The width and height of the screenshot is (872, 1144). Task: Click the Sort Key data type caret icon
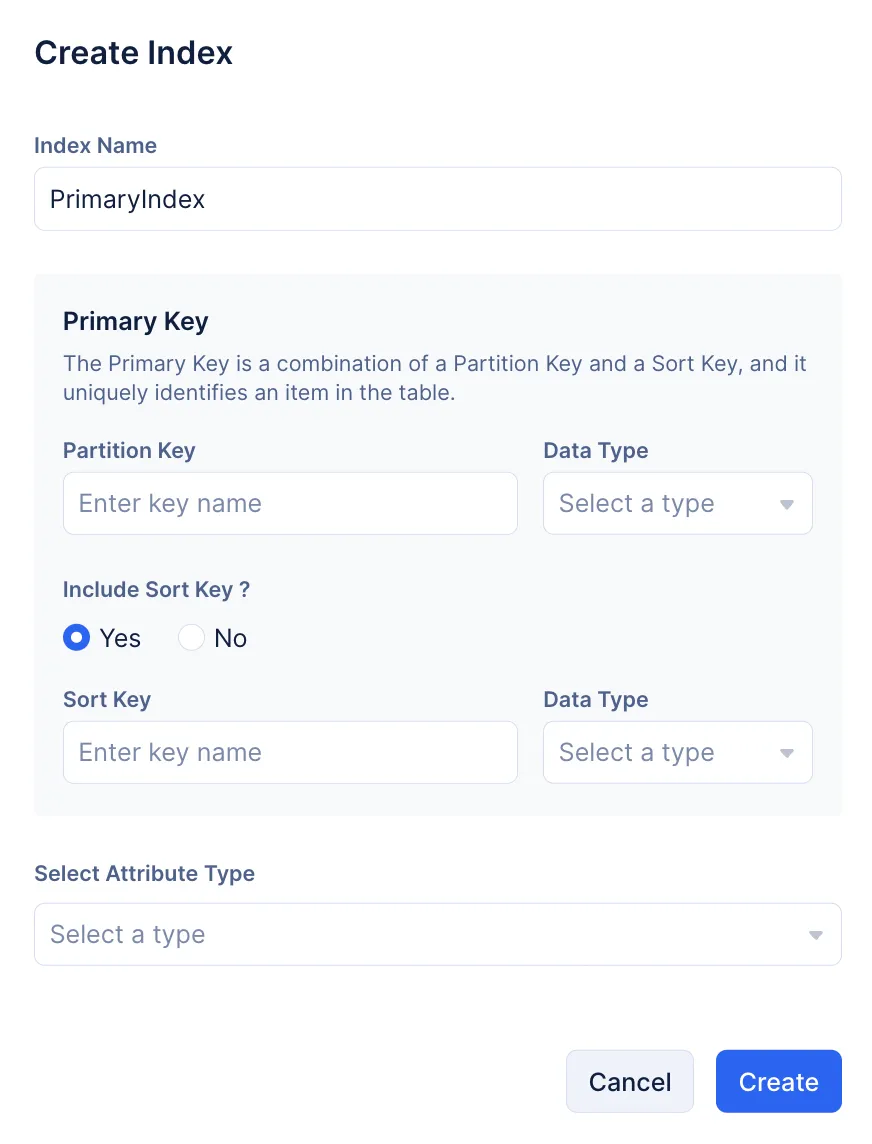coord(787,753)
